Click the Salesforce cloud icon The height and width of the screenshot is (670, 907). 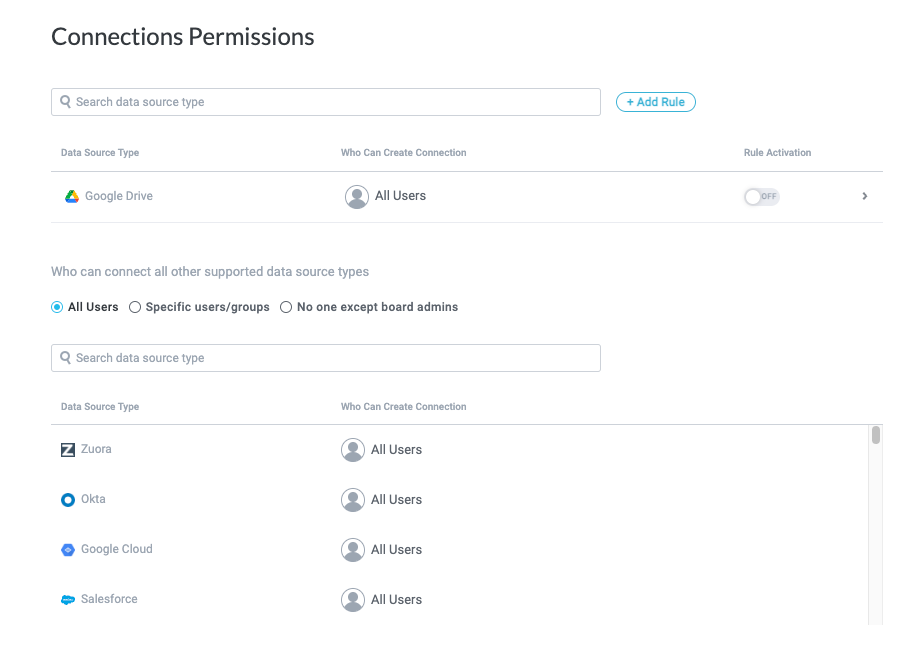click(x=68, y=599)
